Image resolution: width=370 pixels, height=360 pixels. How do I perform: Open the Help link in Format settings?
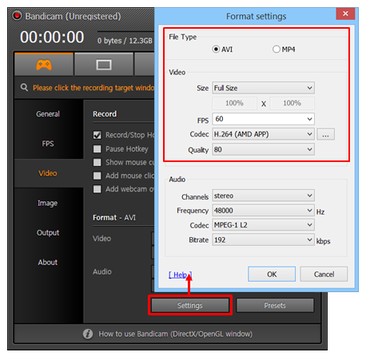180,275
